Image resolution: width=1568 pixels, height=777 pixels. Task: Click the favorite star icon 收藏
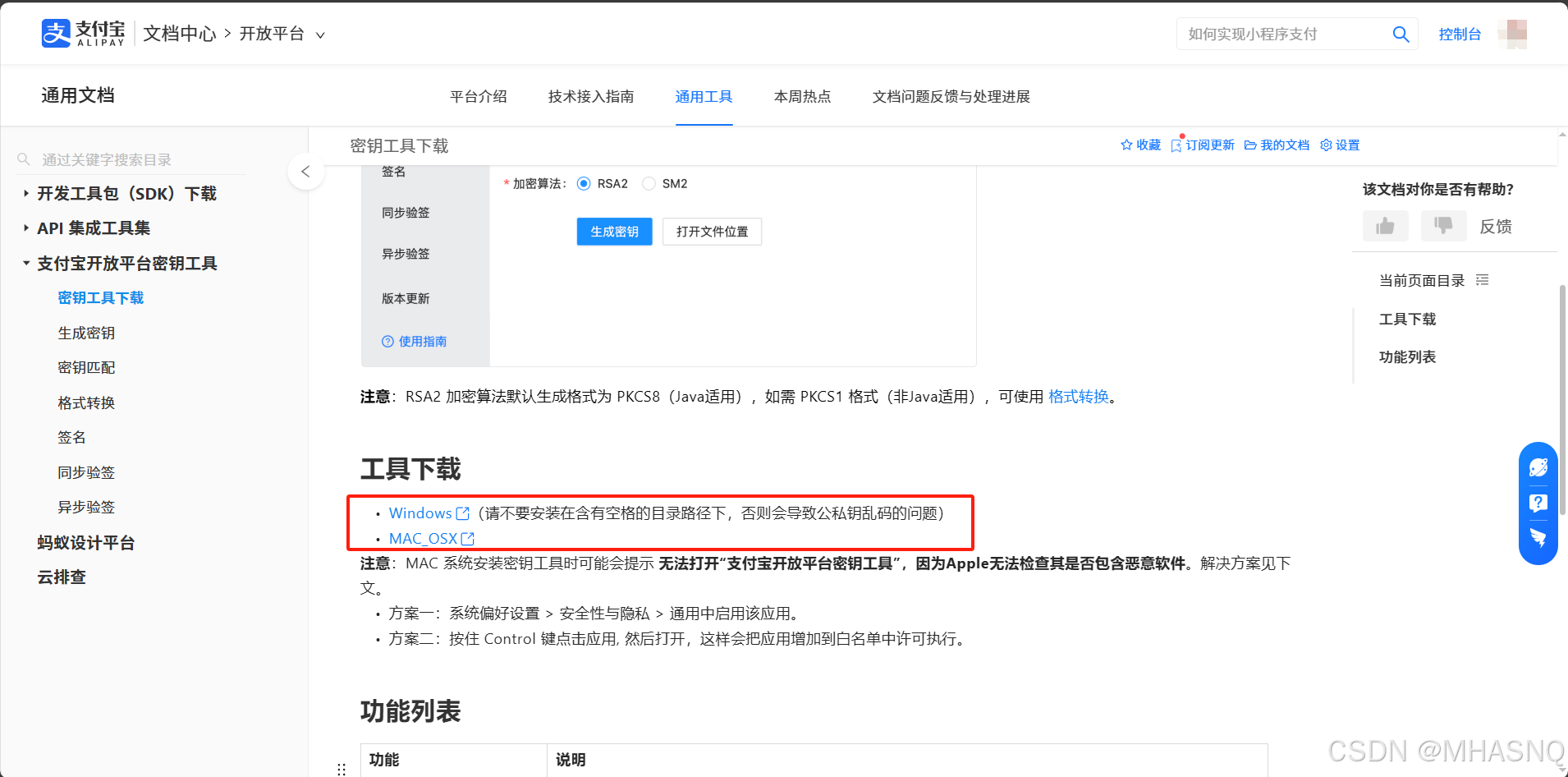[1126, 145]
